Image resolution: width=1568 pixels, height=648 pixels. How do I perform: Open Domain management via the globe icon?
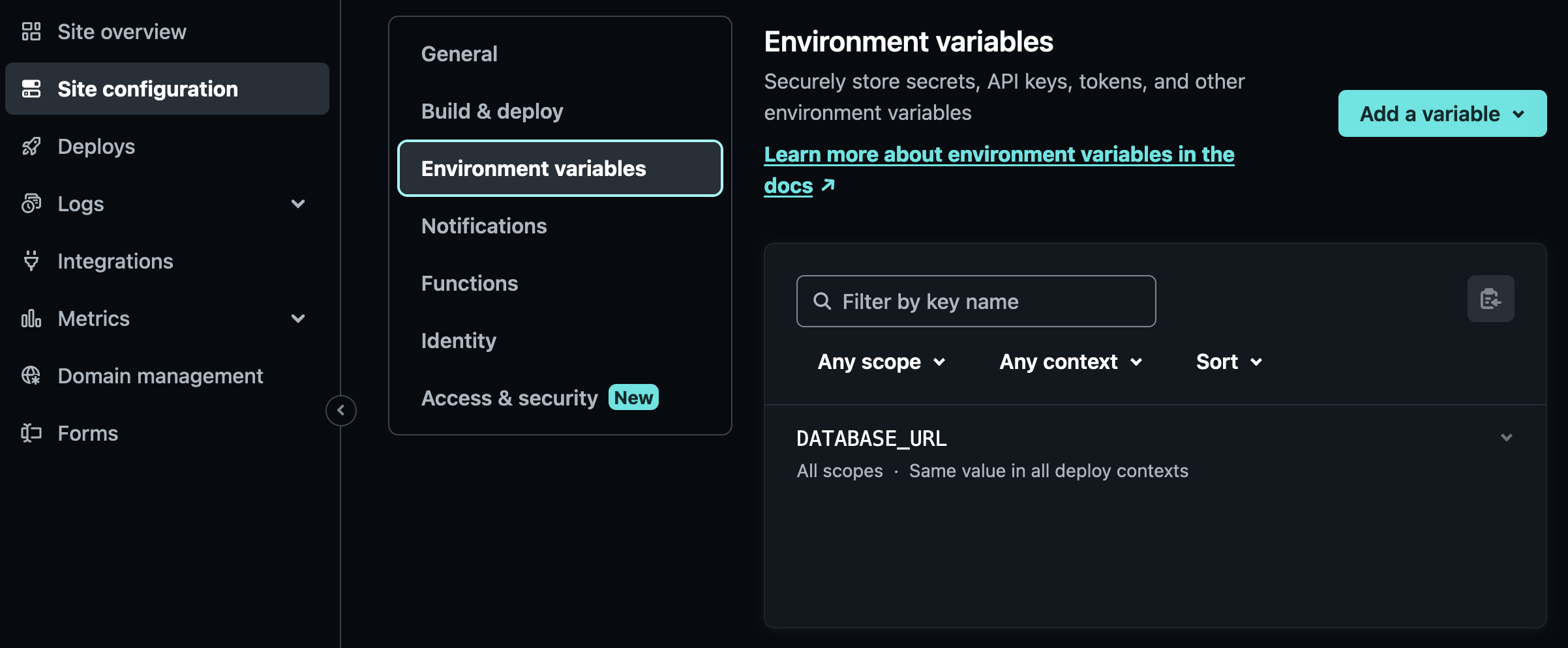(31, 376)
